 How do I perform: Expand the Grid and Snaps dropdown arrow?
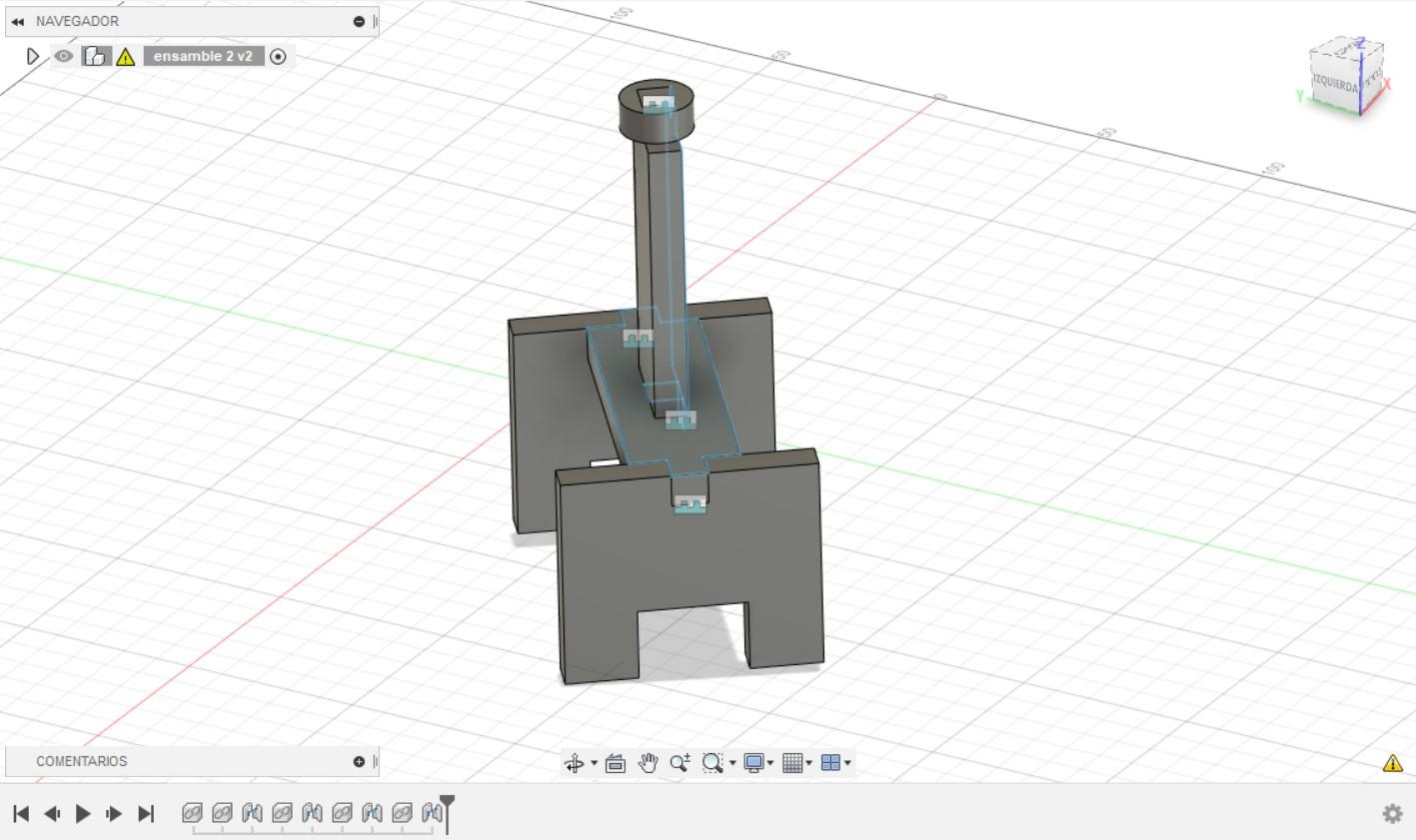point(809,763)
